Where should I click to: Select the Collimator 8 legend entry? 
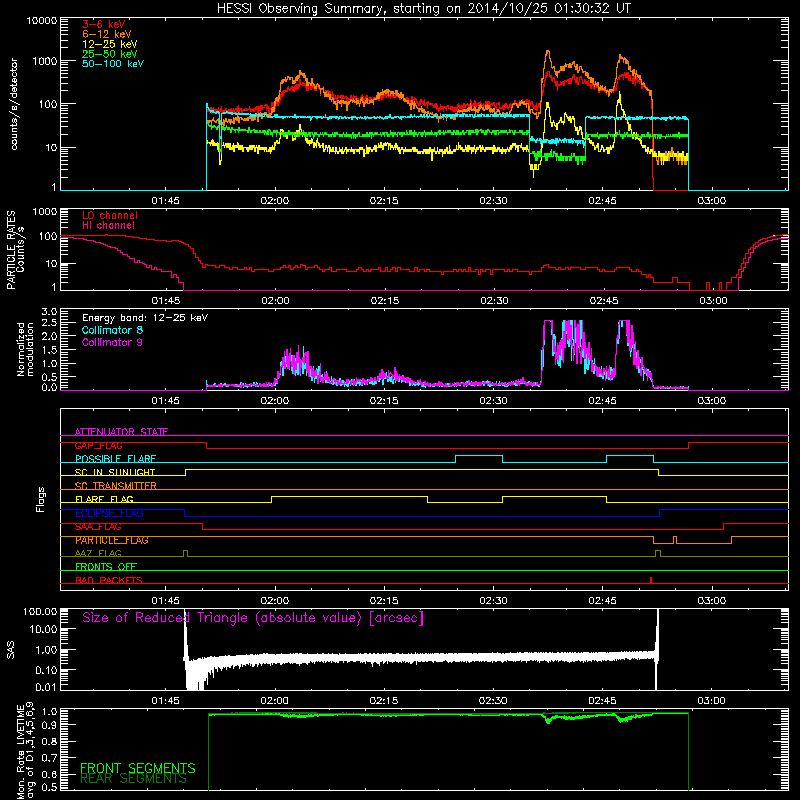click(x=112, y=330)
